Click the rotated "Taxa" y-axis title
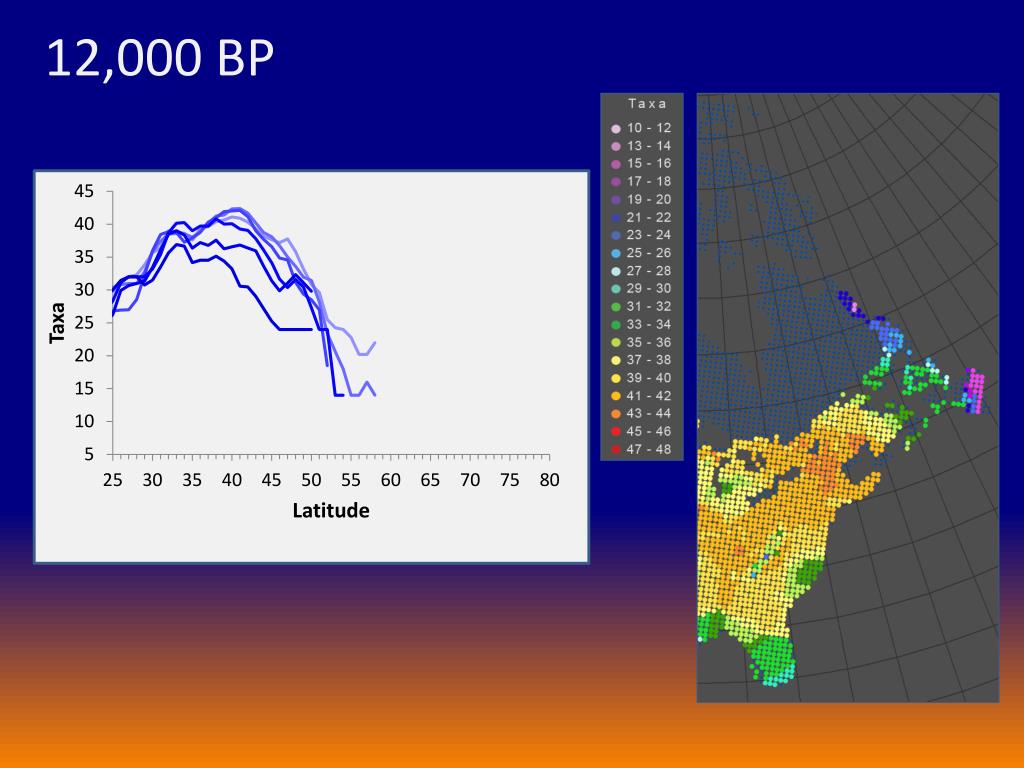The width and height of the screenshot is (1024, 768). tap(57, 323)
